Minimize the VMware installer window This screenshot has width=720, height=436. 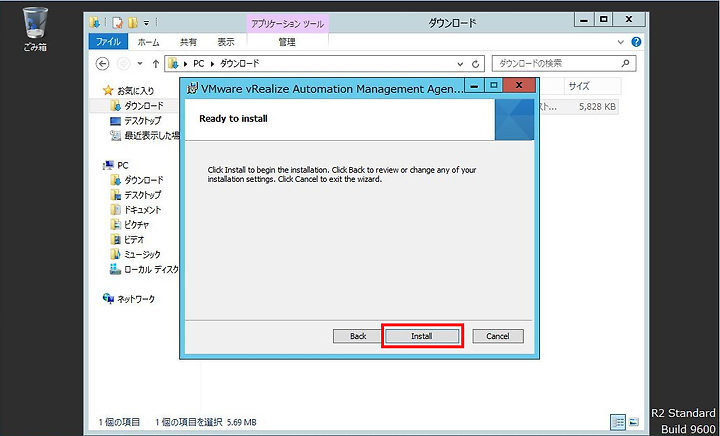pos(474,85)
